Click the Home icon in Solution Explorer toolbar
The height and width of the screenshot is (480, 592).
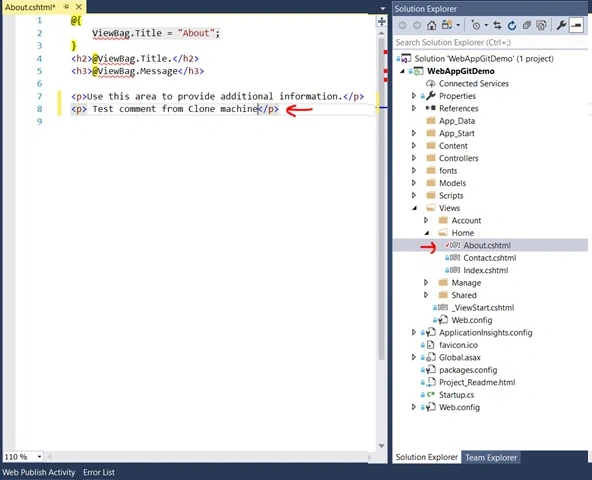coord(431,25)
